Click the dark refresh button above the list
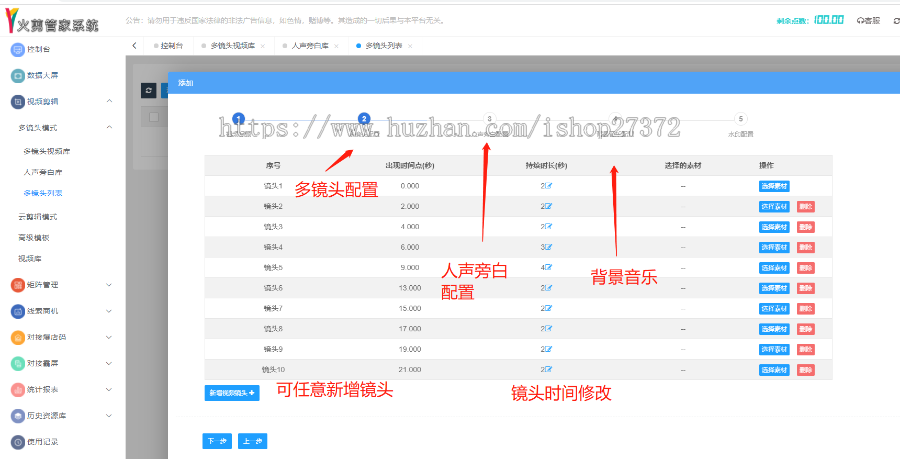 (x=149, y=90)
